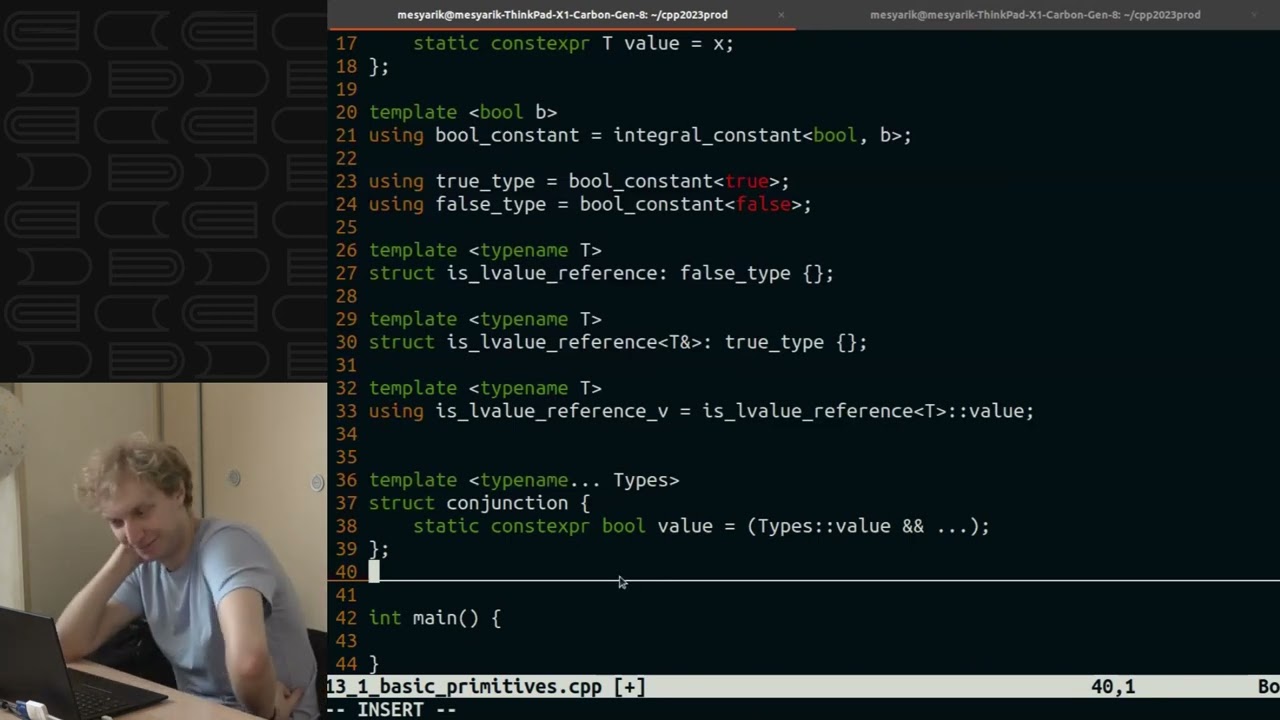Click the closing '};' on line 39

point(379,549)
